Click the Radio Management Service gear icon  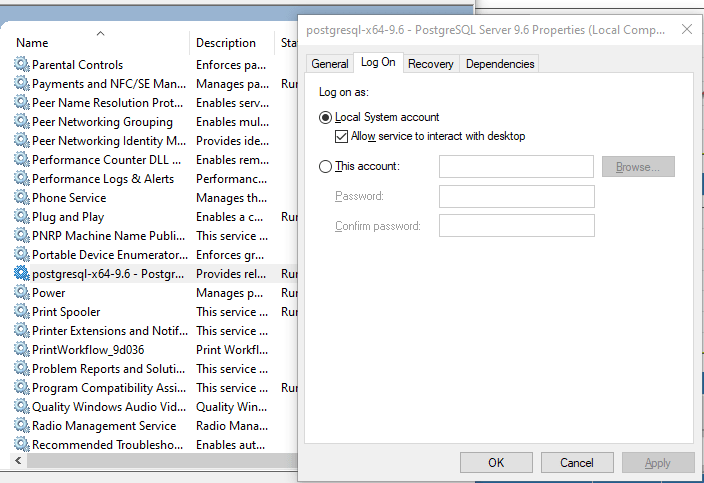coord(21,426)
